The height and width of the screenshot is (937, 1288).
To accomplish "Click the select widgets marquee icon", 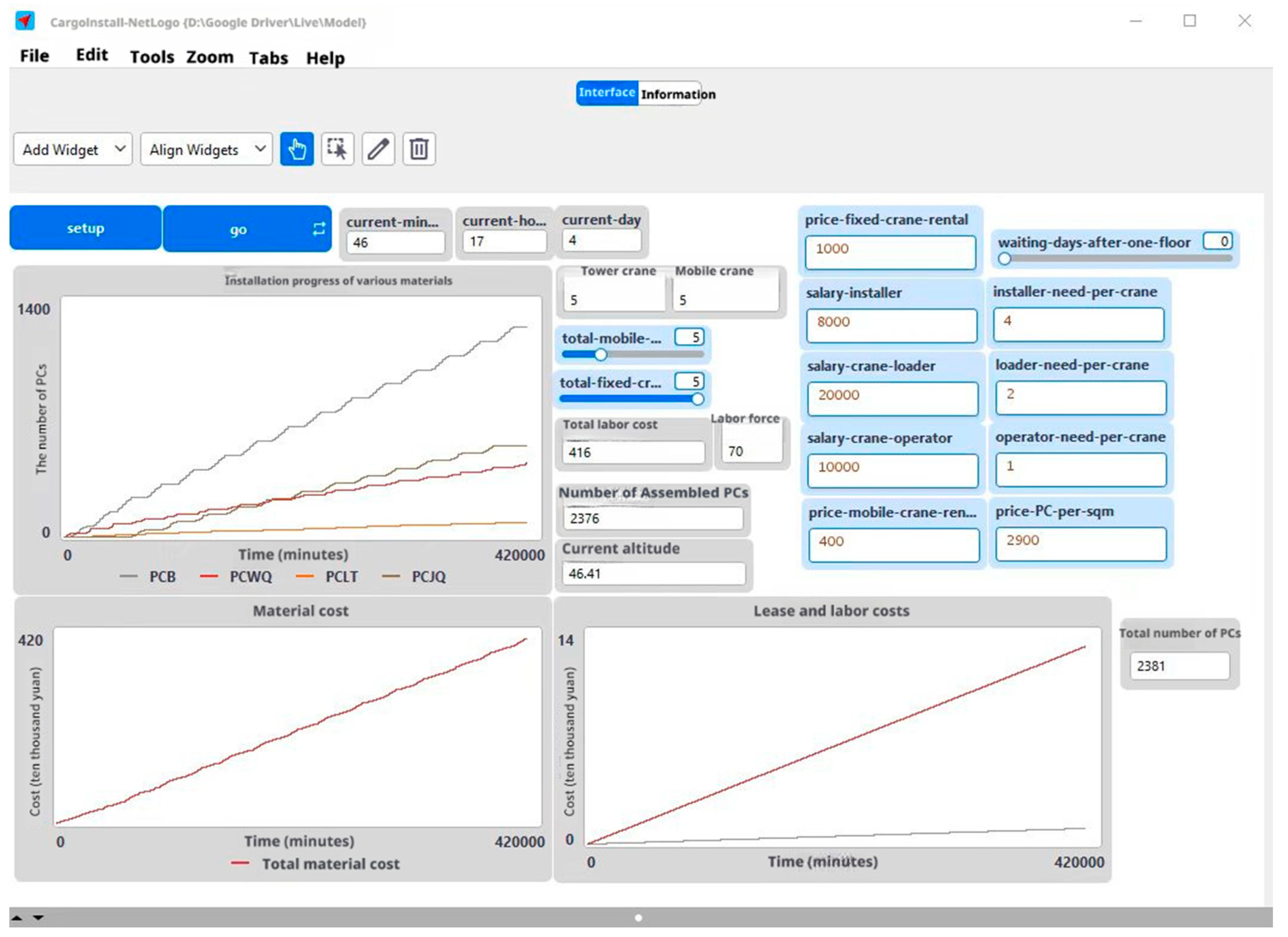I will point(337,150).
